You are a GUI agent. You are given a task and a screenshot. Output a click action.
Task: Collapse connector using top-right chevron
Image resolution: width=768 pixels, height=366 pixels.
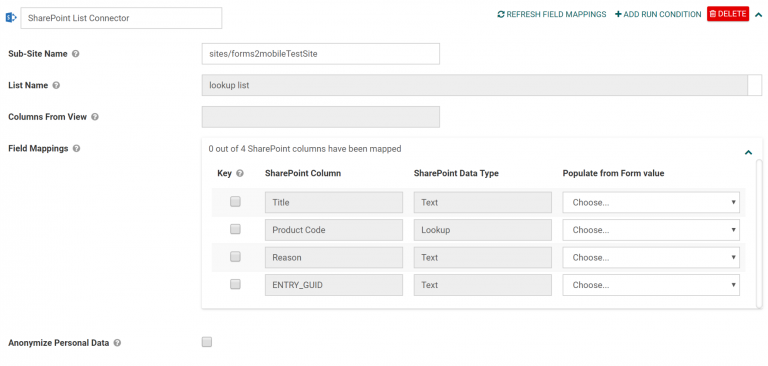[x=758, y=14]
